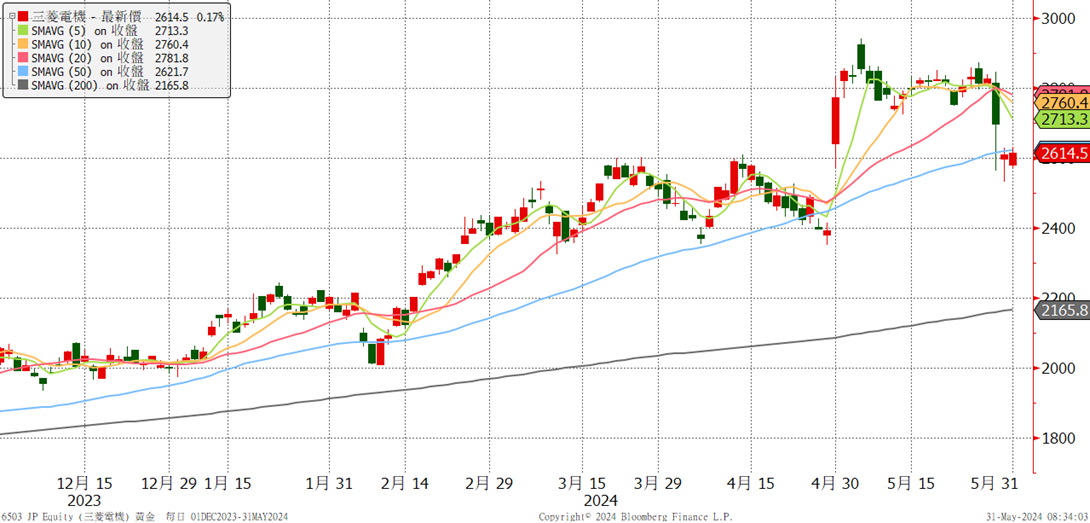1090x523 pixels.
Task: Click the 2023 year label on the date axis
Action: click(x=84, y=501)
